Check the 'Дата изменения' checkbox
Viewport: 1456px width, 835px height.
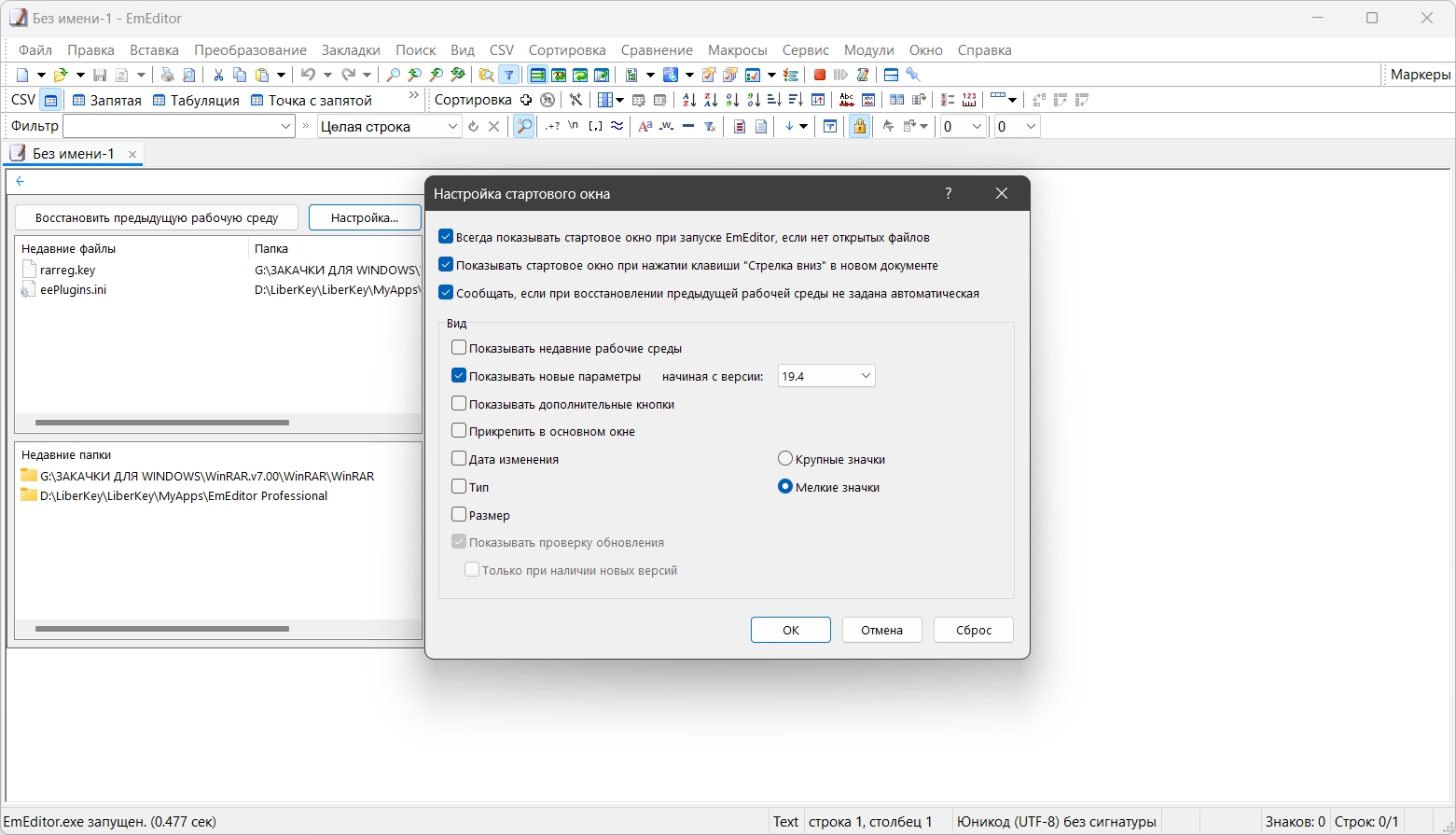[459, 459]
